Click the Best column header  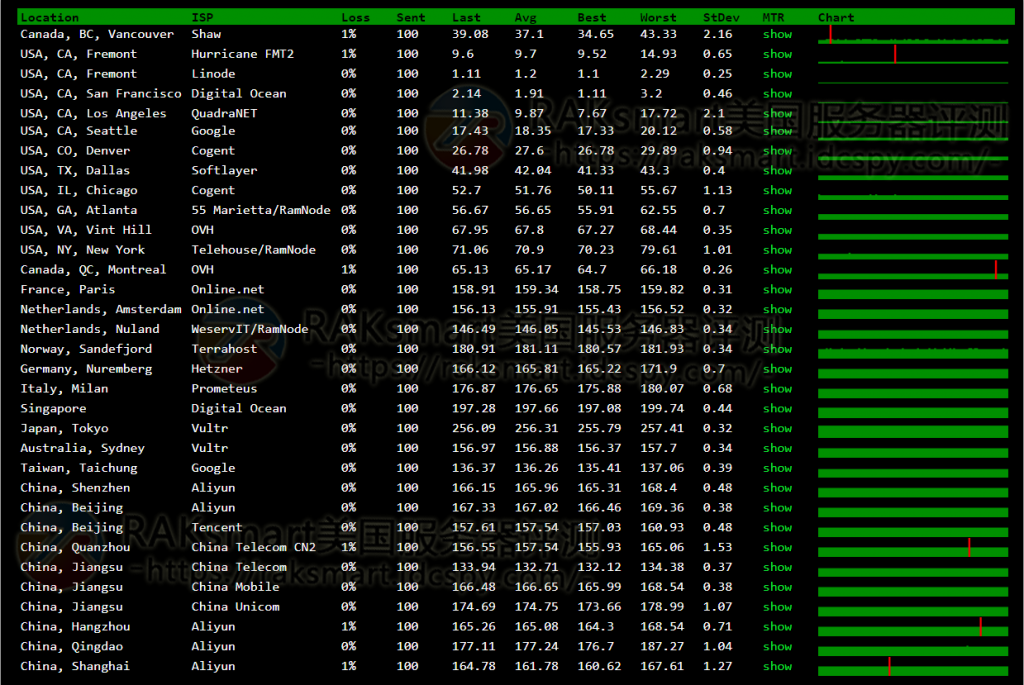coord(592,18)
